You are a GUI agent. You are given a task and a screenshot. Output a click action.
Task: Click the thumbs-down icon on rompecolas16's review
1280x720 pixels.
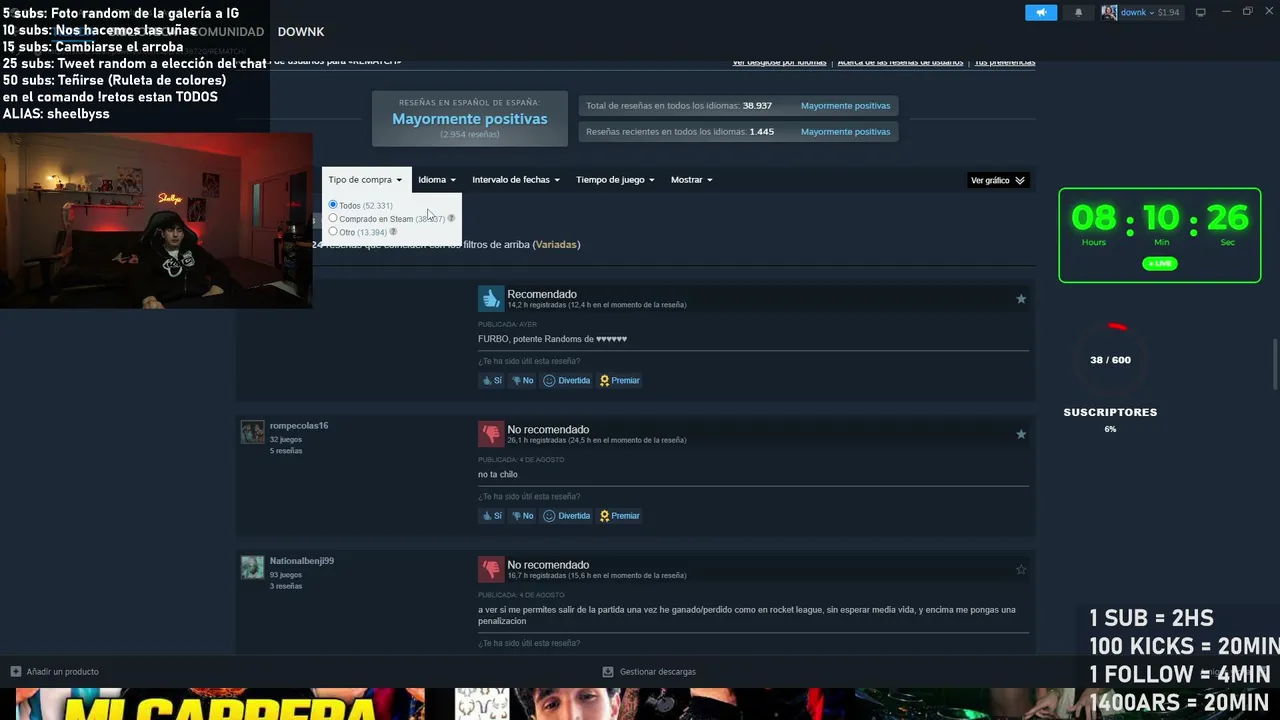pos(490,434)
